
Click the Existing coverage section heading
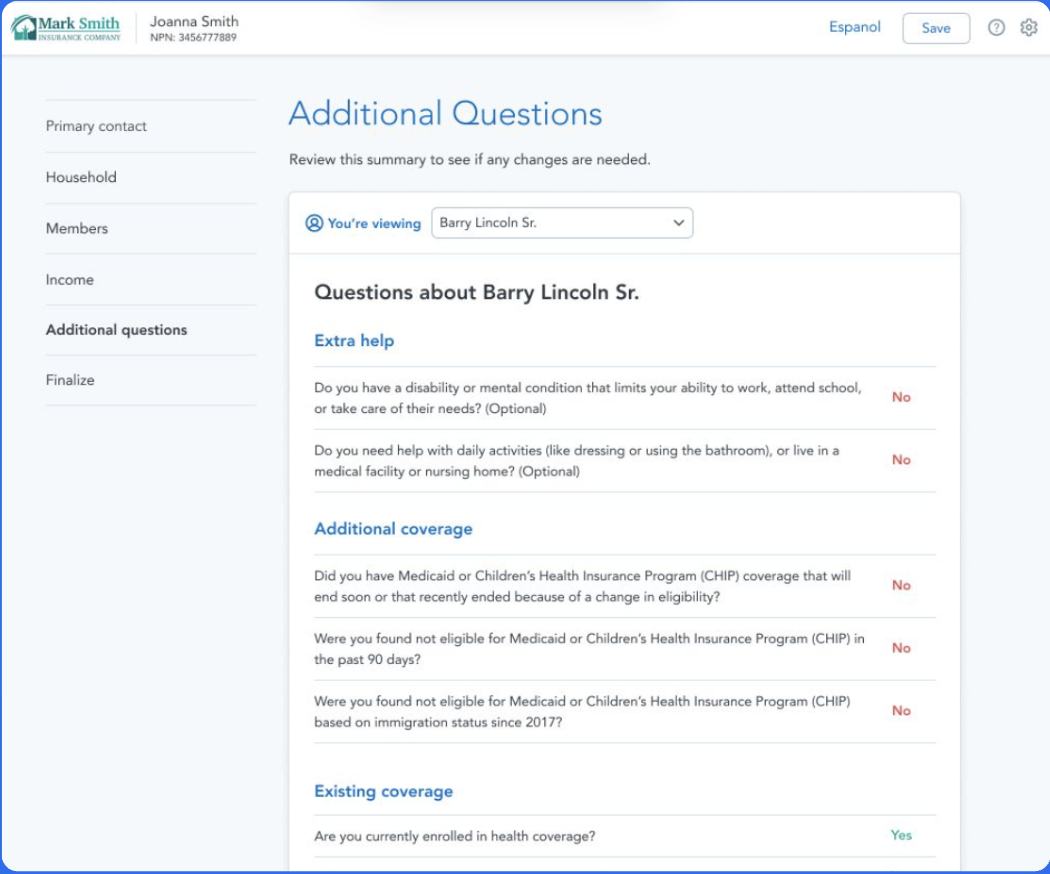tap(383, 791)
